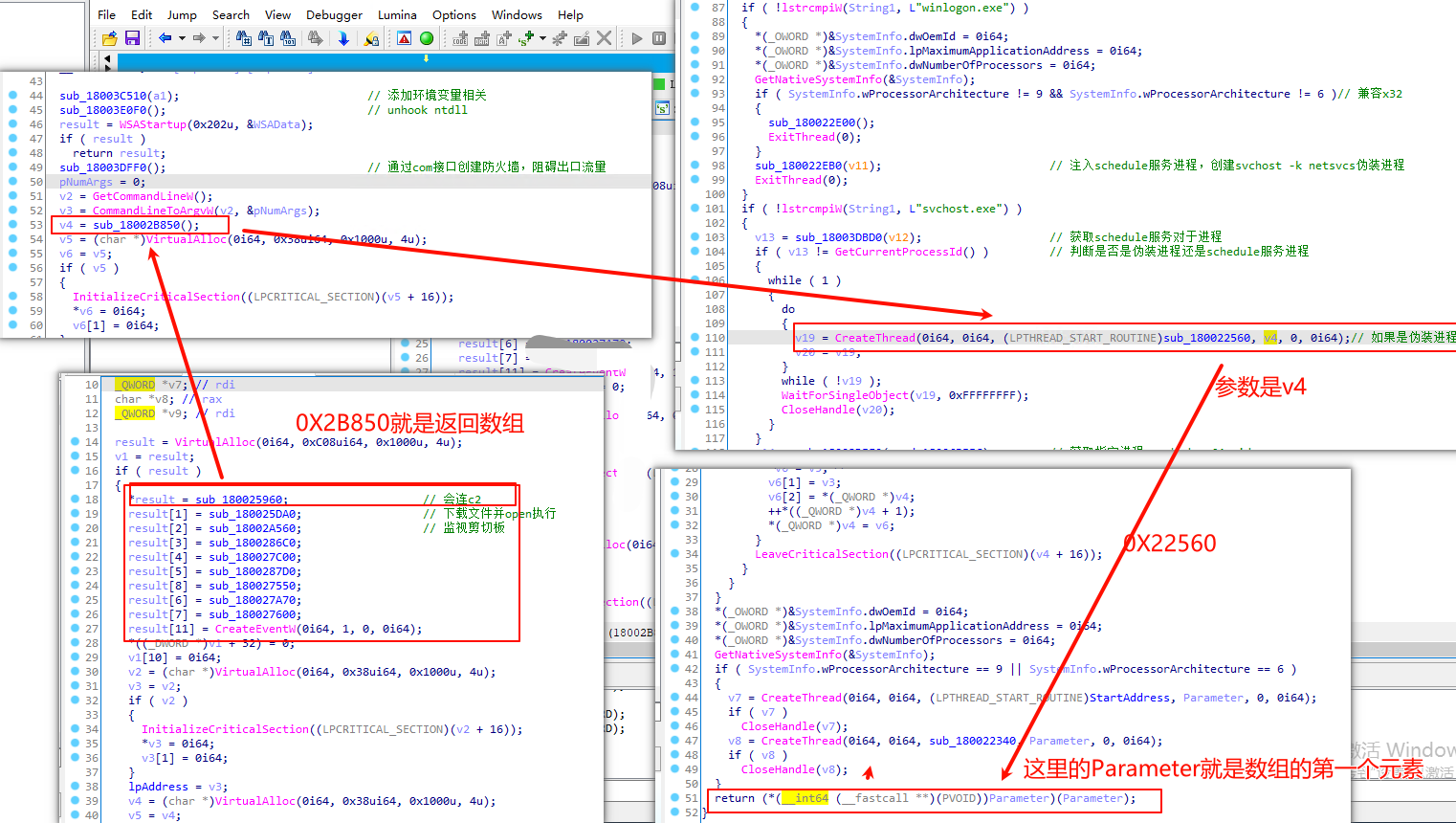Image resolution: width=1456 pixels, height=823 pixels.
Task: Open the Edit menu
Action: point(142,14)
